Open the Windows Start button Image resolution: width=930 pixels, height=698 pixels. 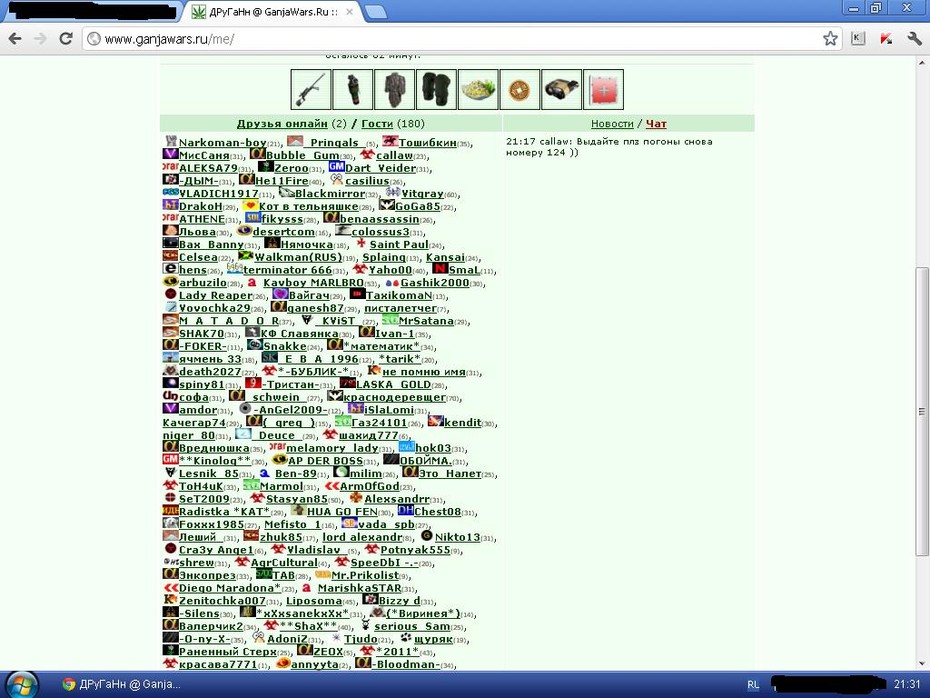pyautogui.click(x=21, y=684)
